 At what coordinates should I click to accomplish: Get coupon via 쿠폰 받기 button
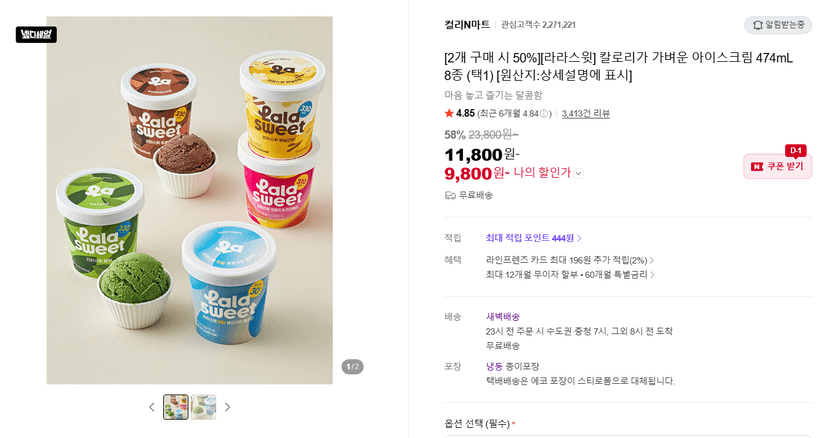[777, 166]
